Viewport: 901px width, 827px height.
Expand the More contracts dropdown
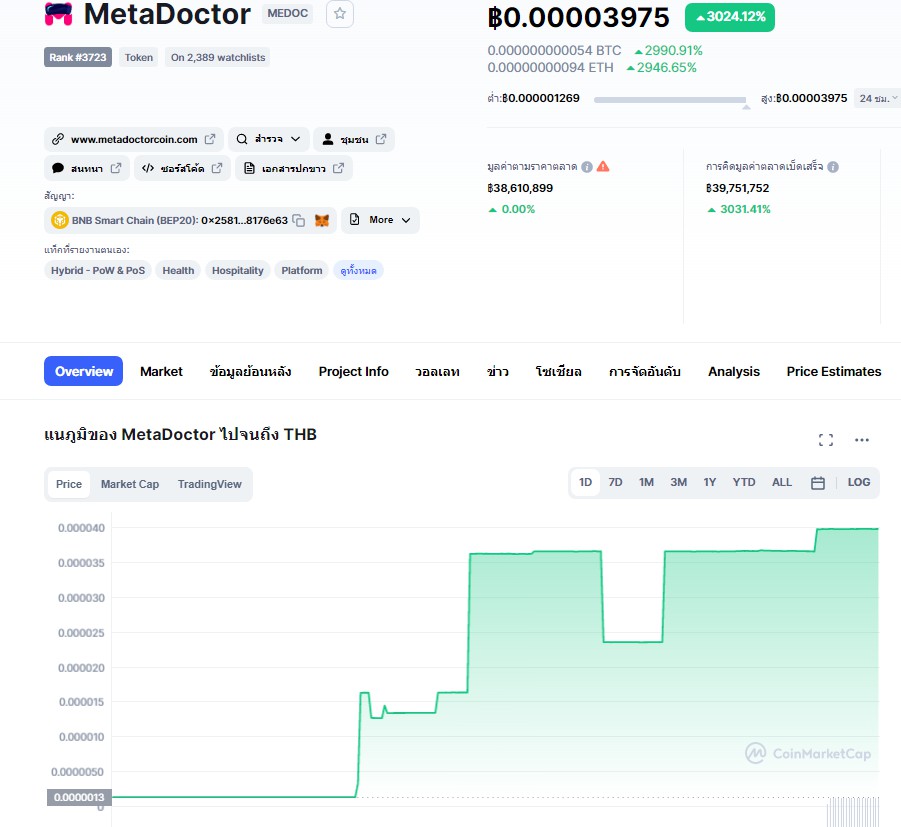coord(380,220)
